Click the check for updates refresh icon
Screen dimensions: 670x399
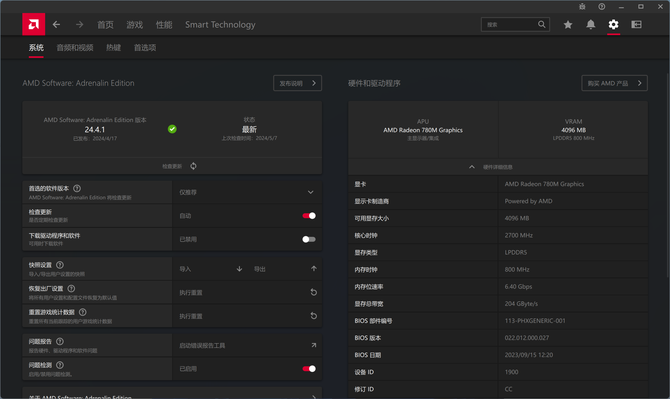(194, 166)
